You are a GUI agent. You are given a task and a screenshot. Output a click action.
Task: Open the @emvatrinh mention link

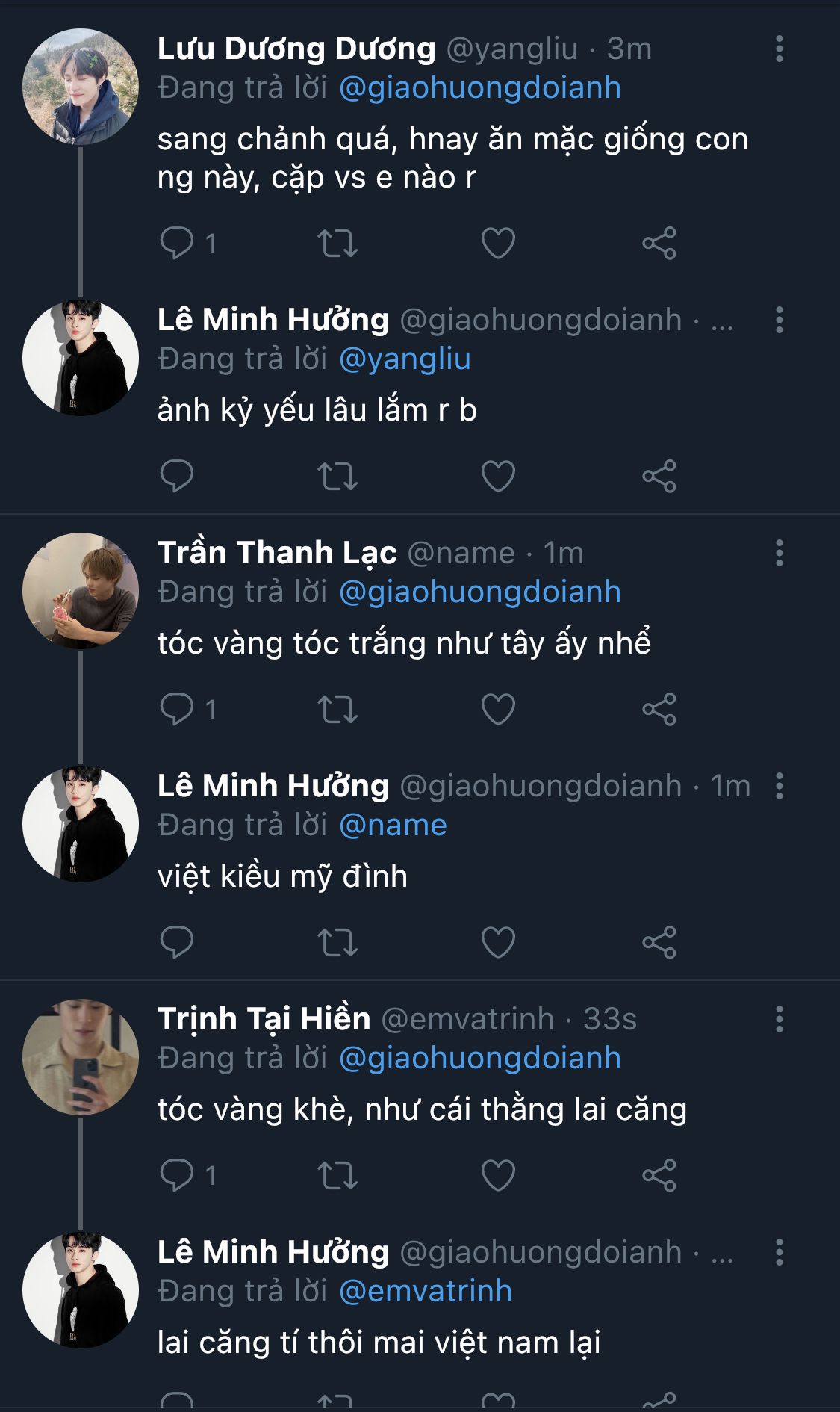426,1291
